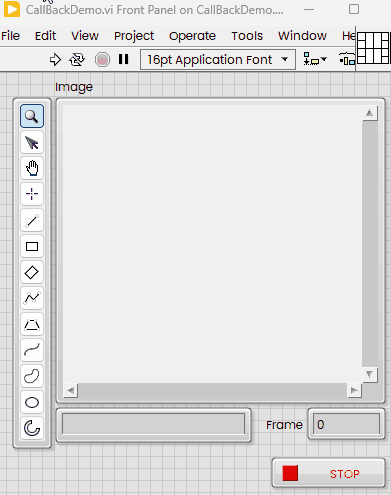Select the Polygon ROI tool
This screenshot has height=495, width=391.
(x=32, y=324)
